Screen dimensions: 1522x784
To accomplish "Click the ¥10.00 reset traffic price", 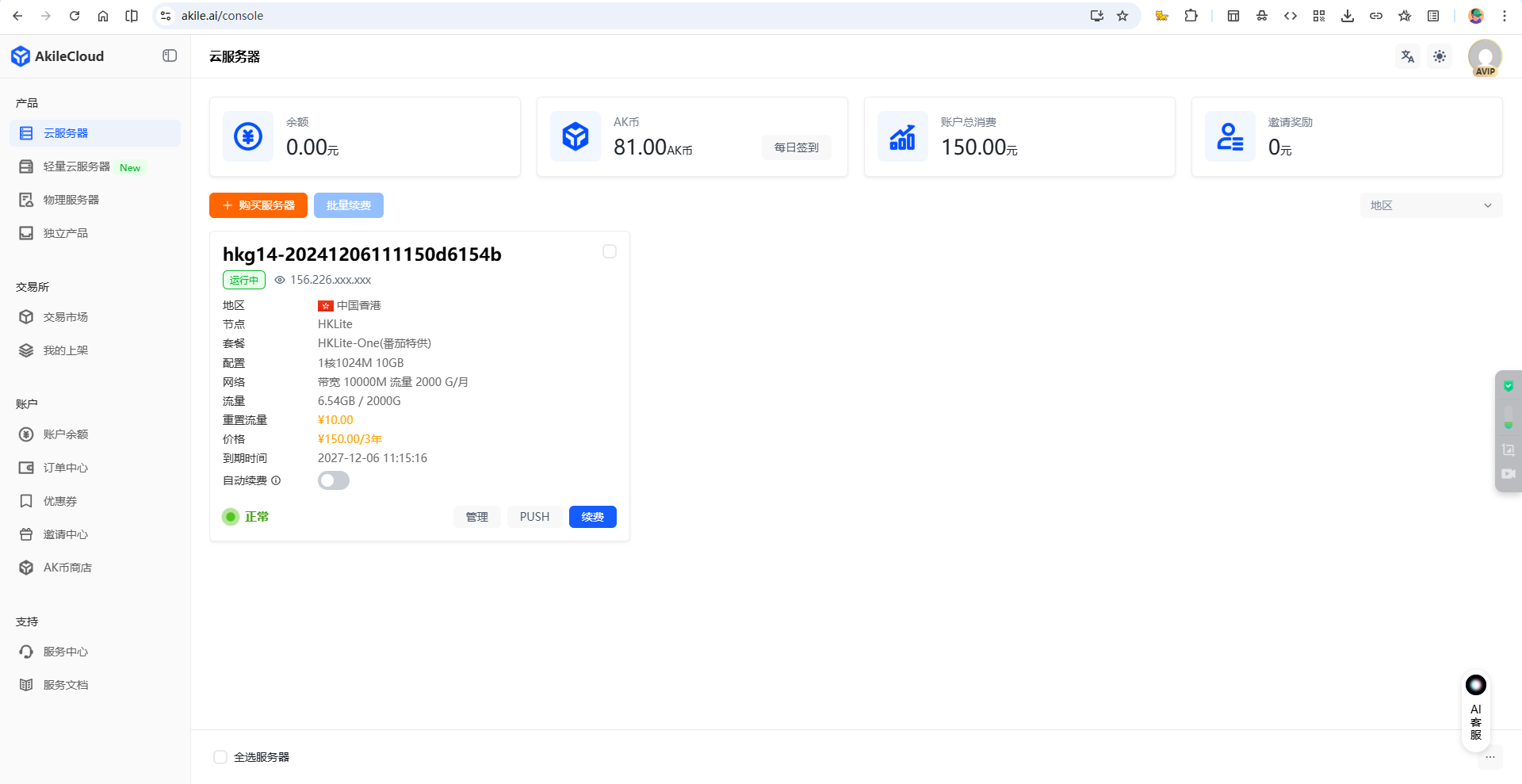I will (335, 420).
